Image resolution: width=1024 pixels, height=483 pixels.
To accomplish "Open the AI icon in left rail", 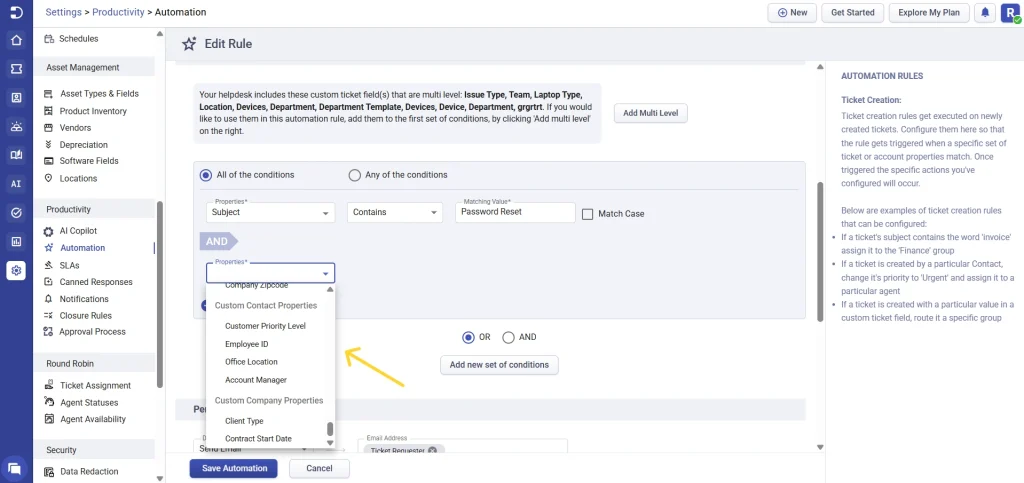I will click(16, 184).
